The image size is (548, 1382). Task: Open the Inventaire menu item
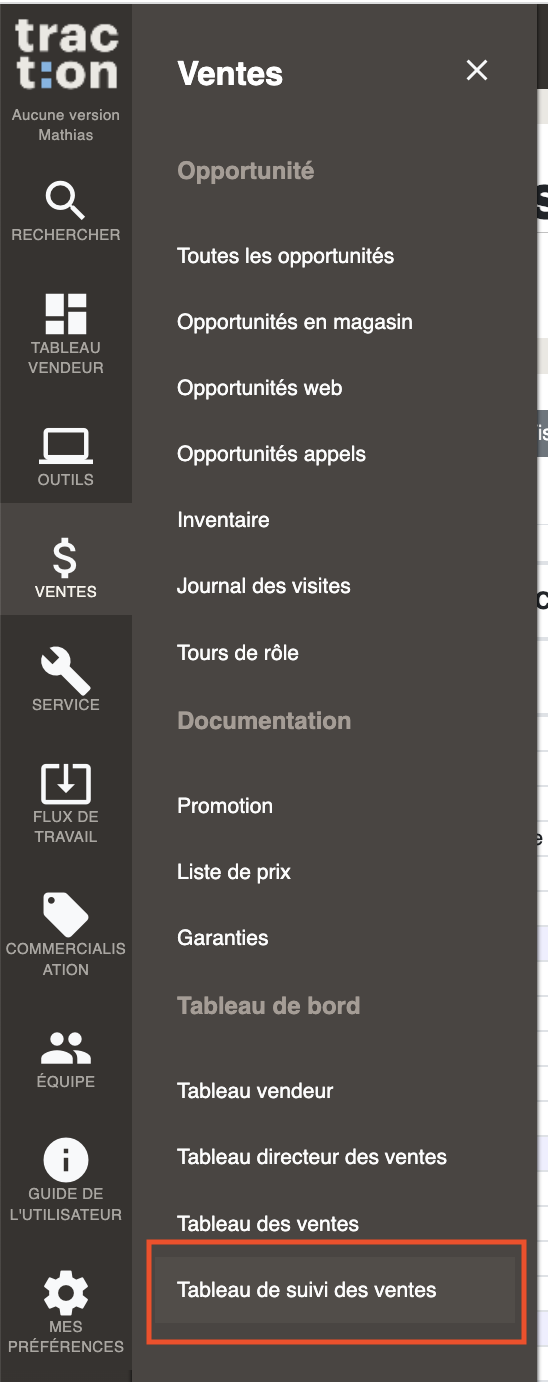[223, 520]
